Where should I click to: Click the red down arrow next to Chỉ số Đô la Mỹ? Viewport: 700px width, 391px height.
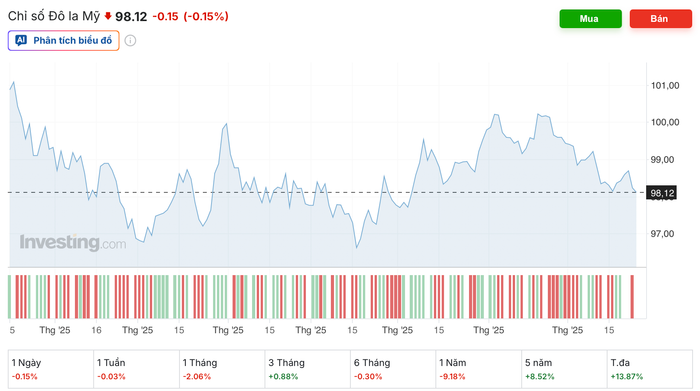point(108,16)
